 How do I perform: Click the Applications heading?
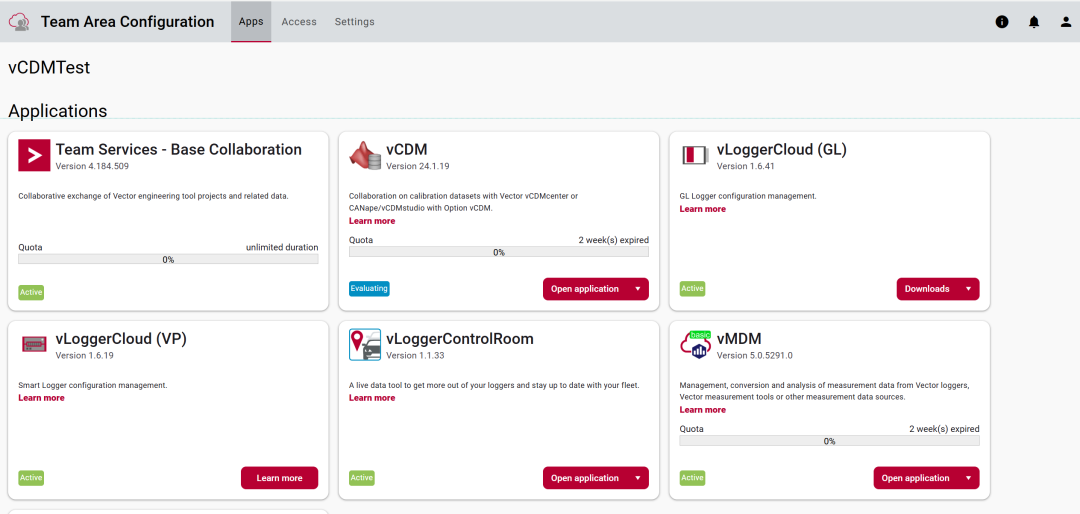(58, 111)
